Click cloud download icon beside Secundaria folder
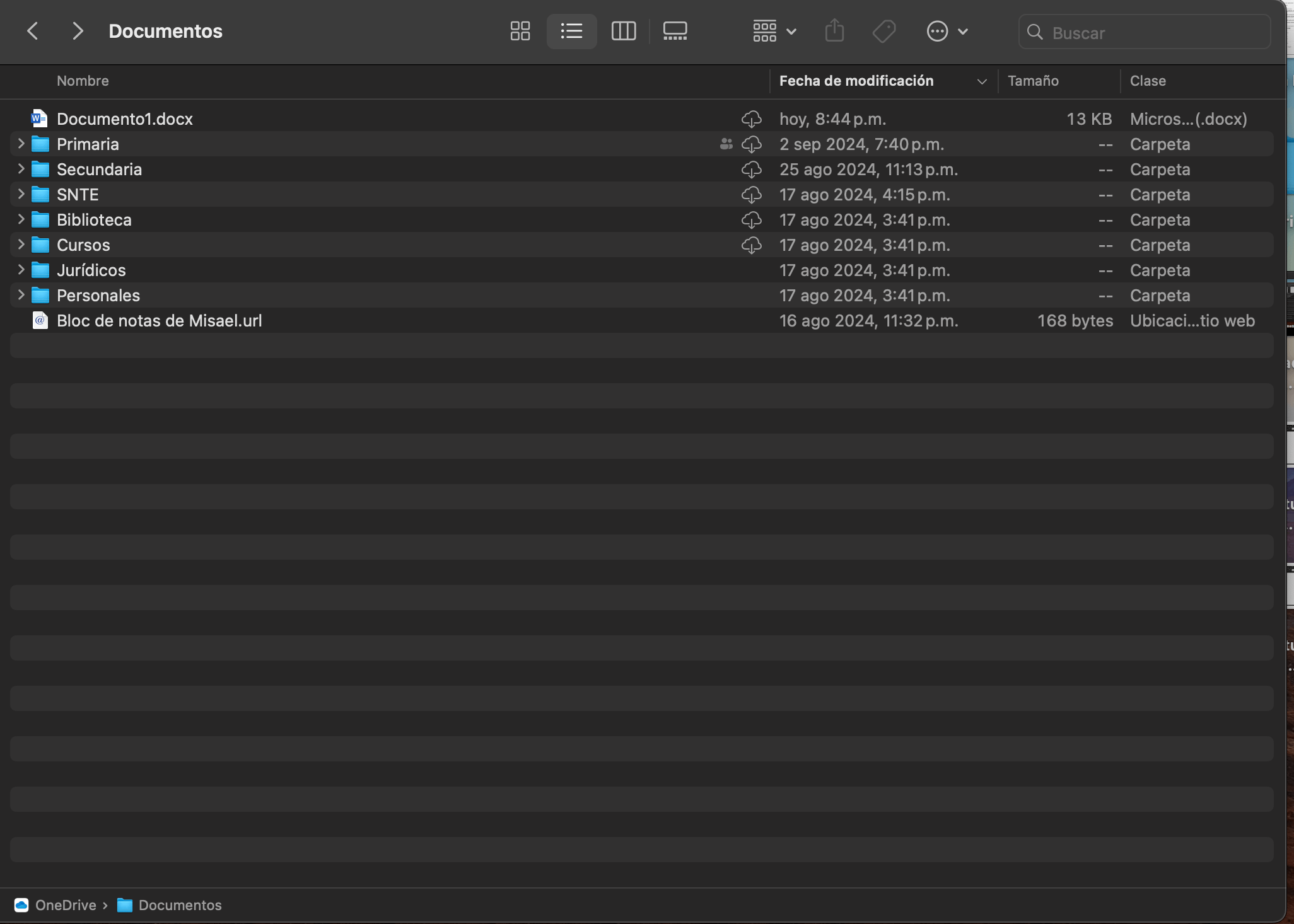 (751, 170)
